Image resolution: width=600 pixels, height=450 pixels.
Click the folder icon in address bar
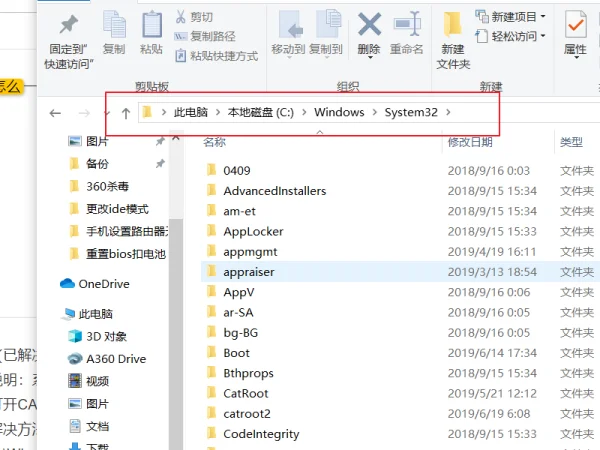tap(147, 112)
